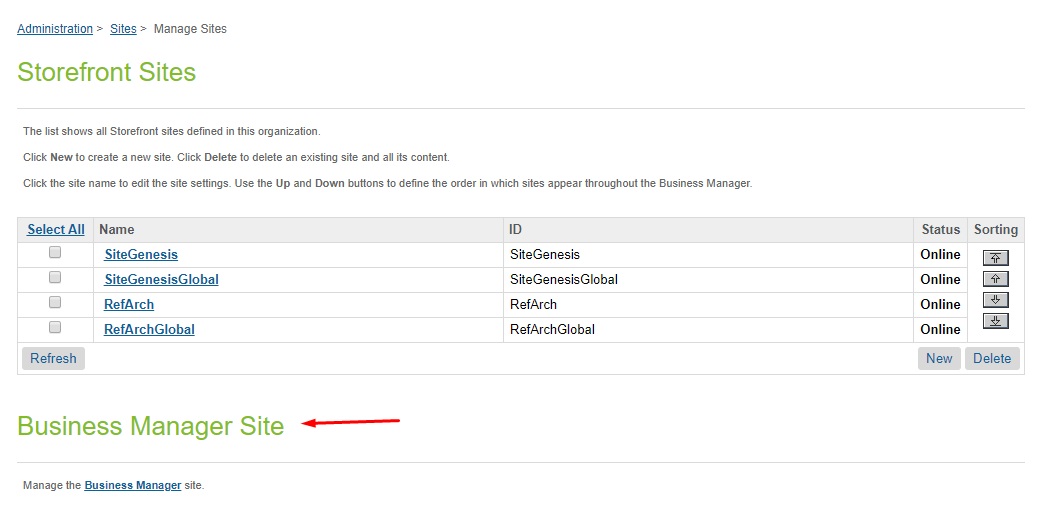Open the SiteGenesisGlobal site link
This screenshot has height=531, width=1038.
tap(161, 280)
